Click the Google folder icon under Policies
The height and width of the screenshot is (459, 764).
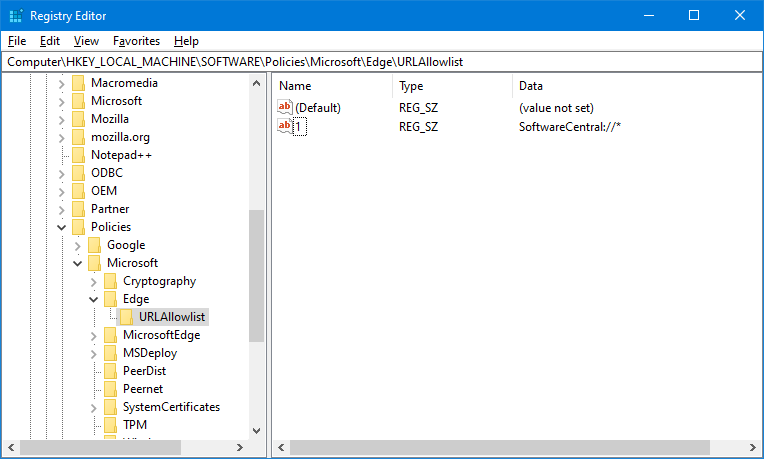click(x=95, y=245)
